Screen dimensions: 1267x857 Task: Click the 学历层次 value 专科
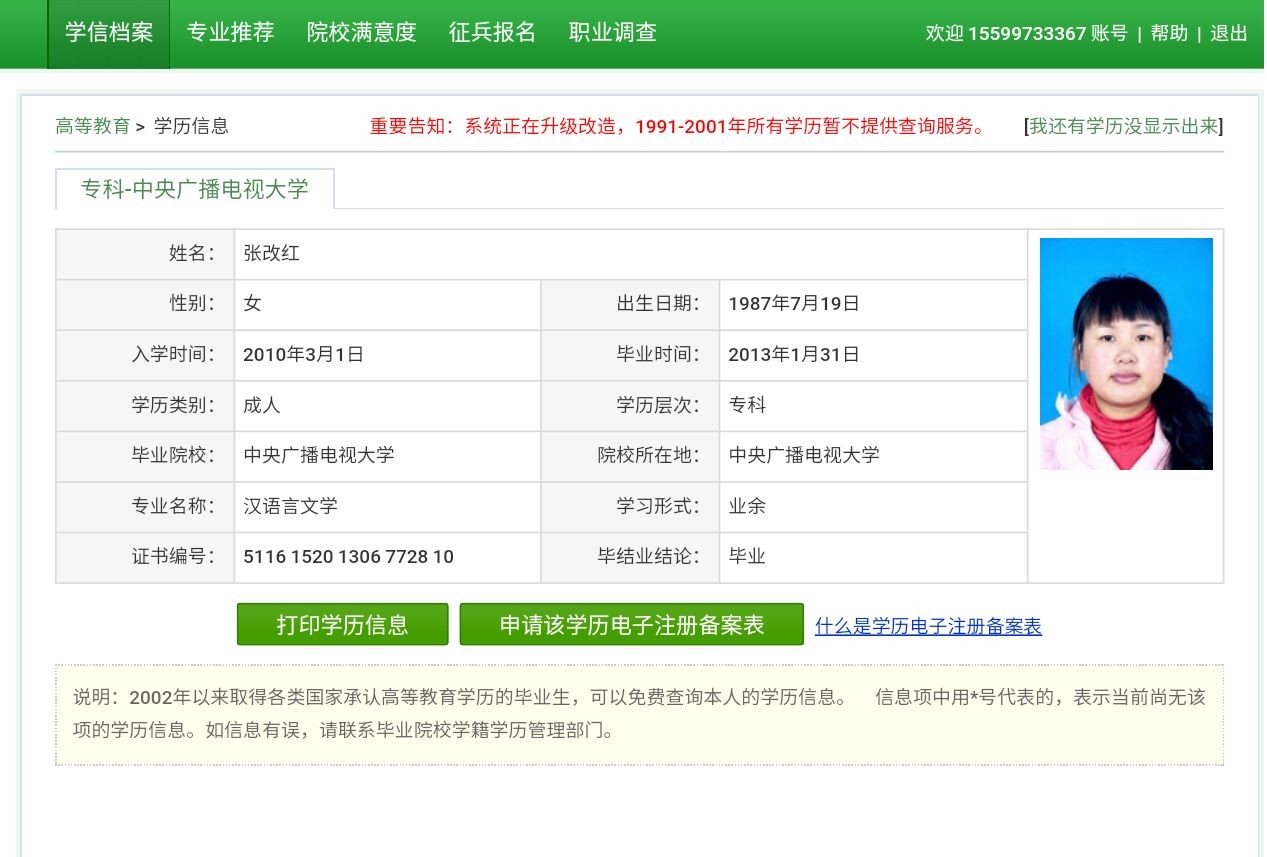(747, 405)
